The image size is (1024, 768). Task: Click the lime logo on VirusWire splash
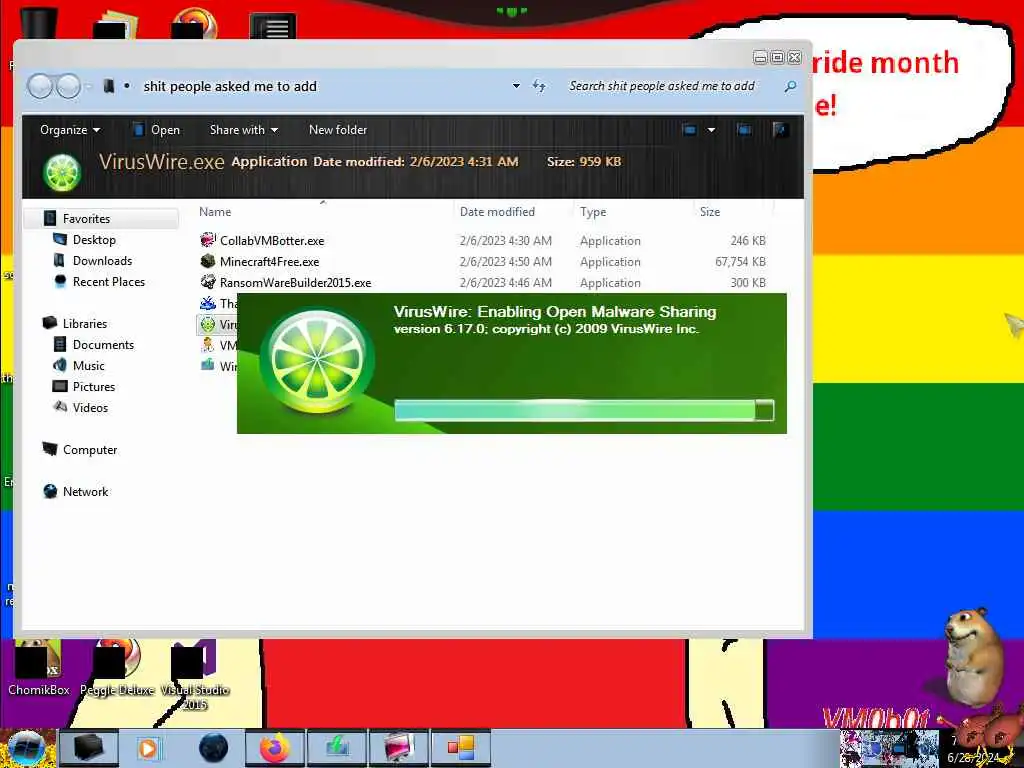coord(317,361)
